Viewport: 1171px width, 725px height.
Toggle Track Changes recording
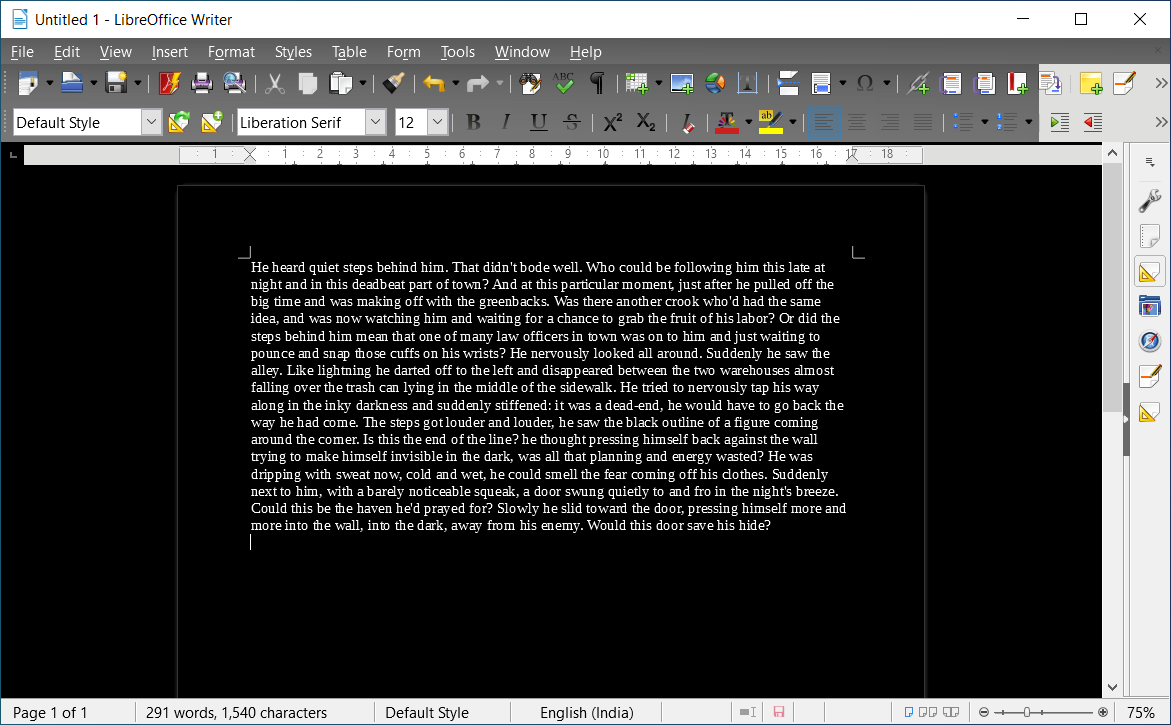1124,83
